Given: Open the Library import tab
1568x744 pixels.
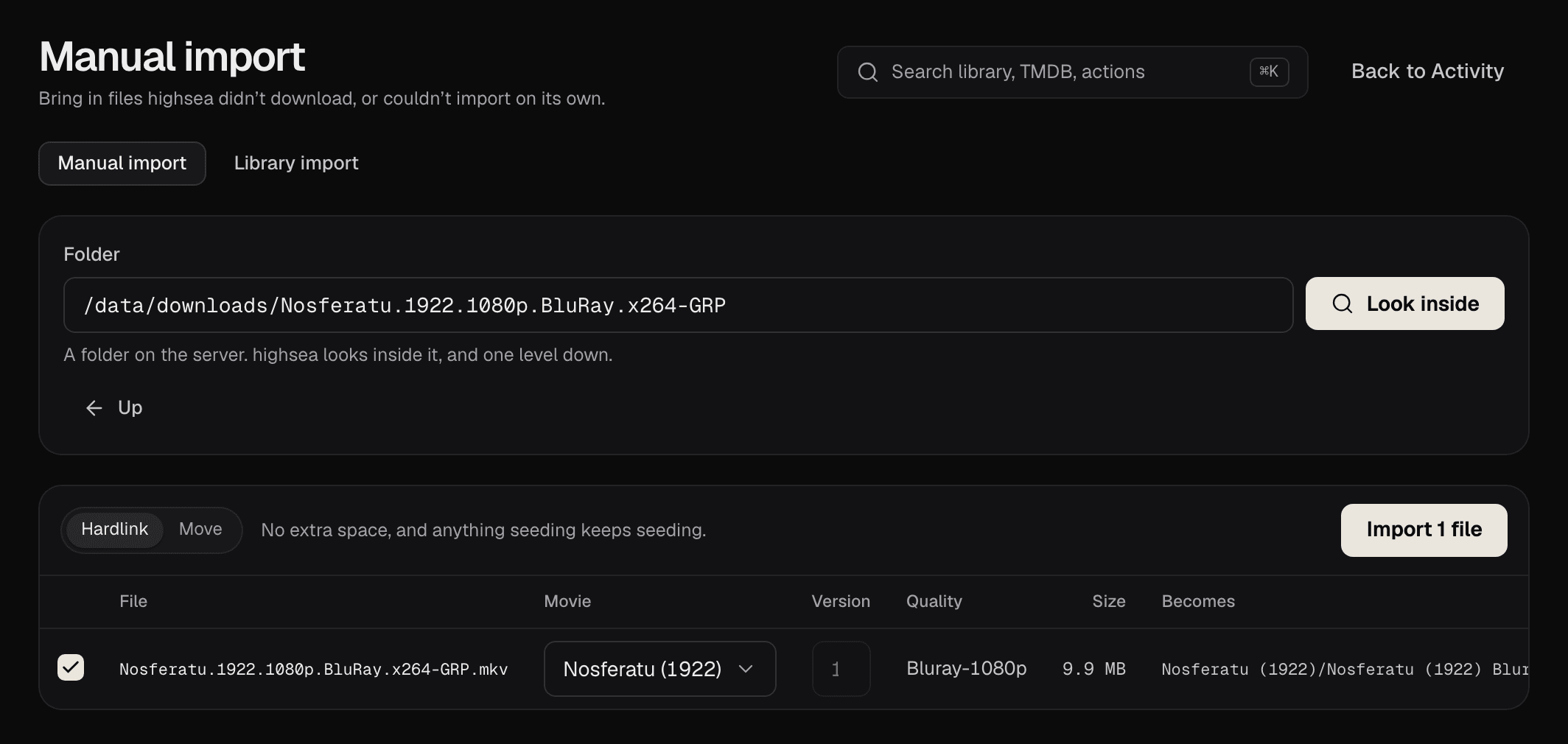Looking at the screenshot, I should click(296, 164).
